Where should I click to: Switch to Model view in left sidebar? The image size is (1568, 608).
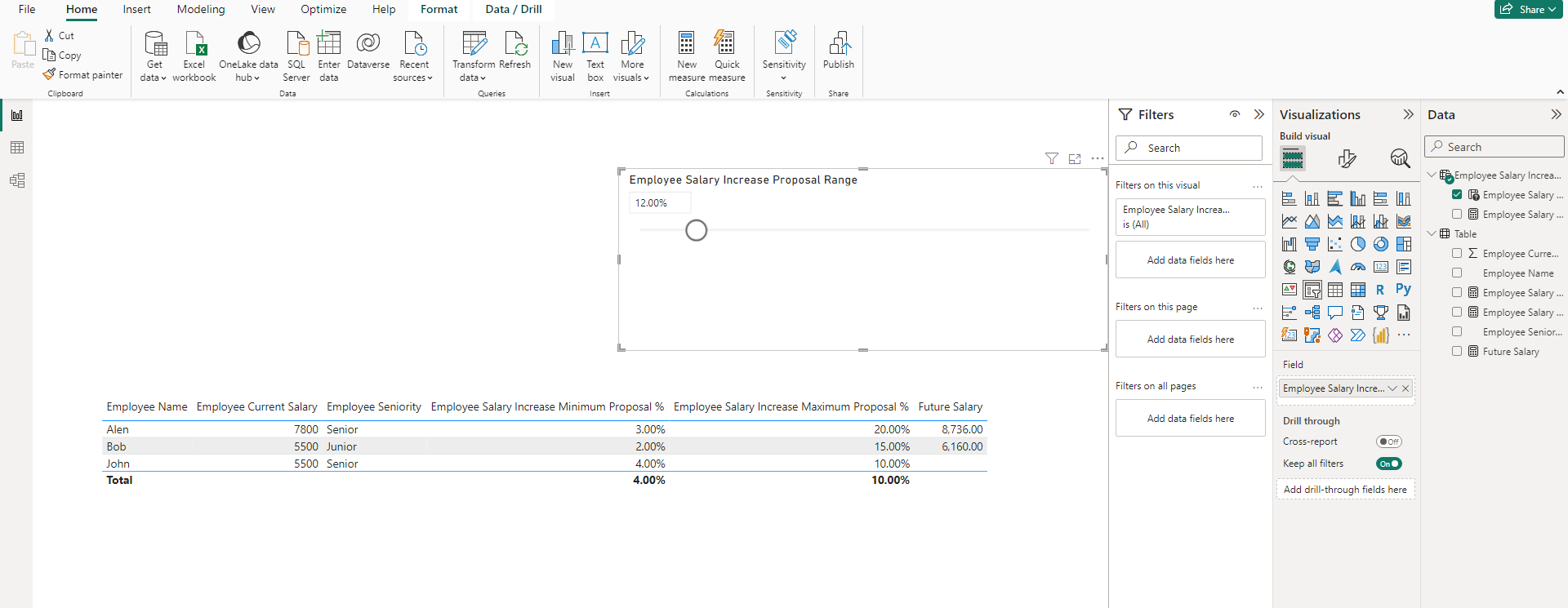tap(17, 180)
